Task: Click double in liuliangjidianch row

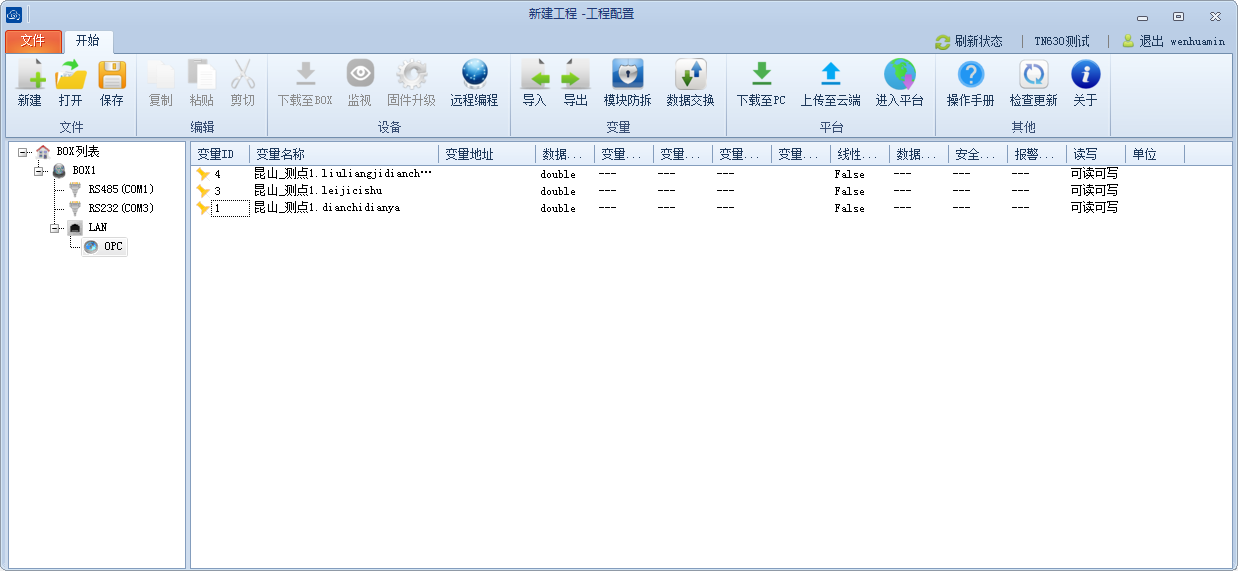Action: pos(558,174)
